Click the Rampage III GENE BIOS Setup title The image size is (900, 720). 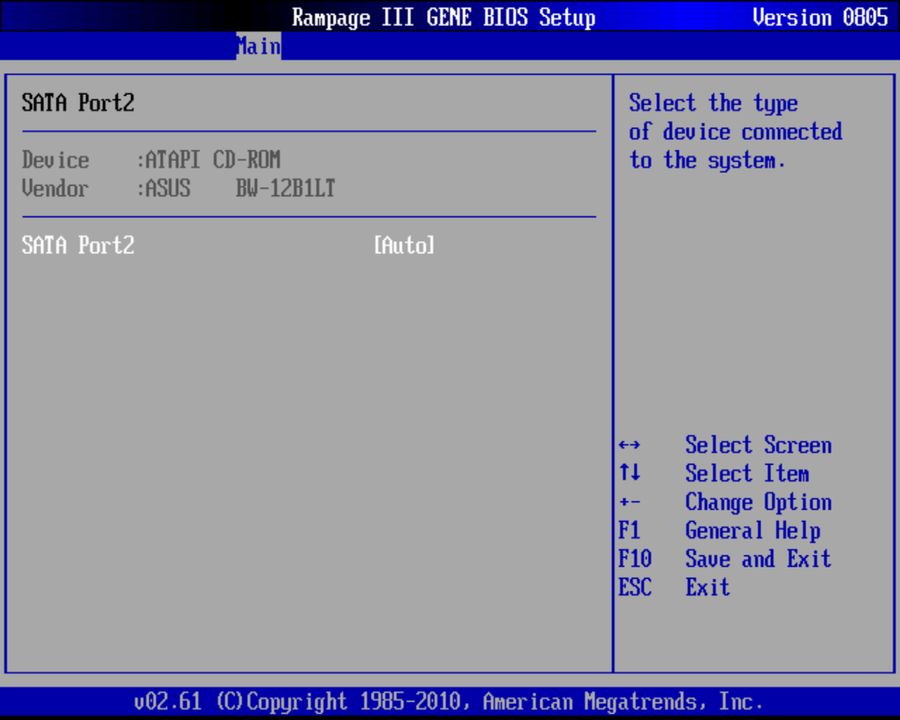pos(444,17)
